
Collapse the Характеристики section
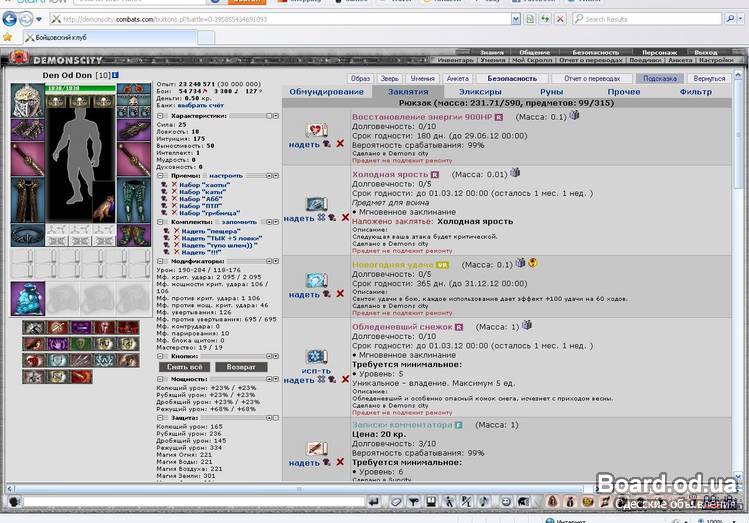coord(160,116)
